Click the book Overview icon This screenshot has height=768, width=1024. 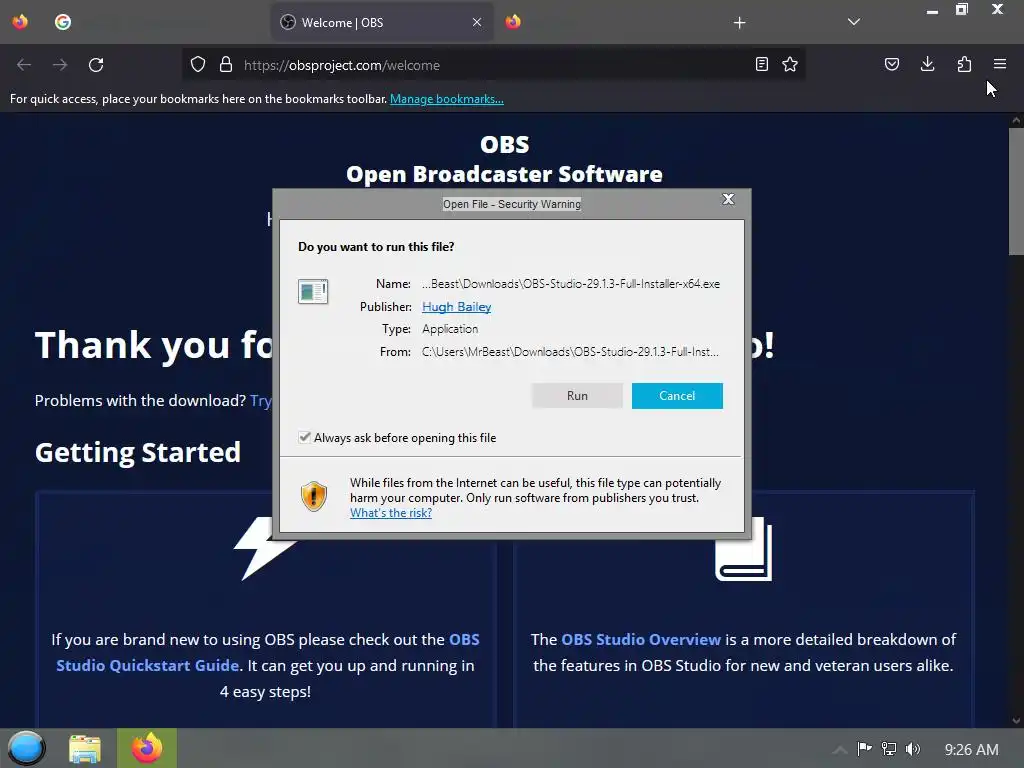(x=744, y=549)
